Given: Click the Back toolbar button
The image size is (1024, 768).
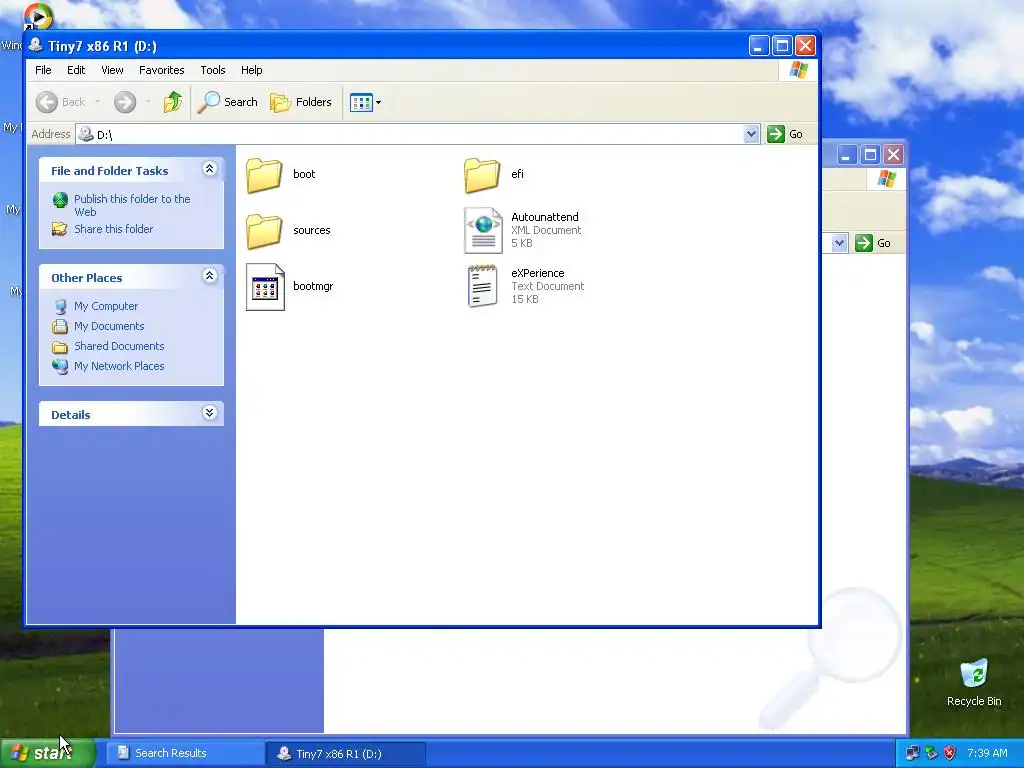Looking at the screenshot, I should point(61,102).
